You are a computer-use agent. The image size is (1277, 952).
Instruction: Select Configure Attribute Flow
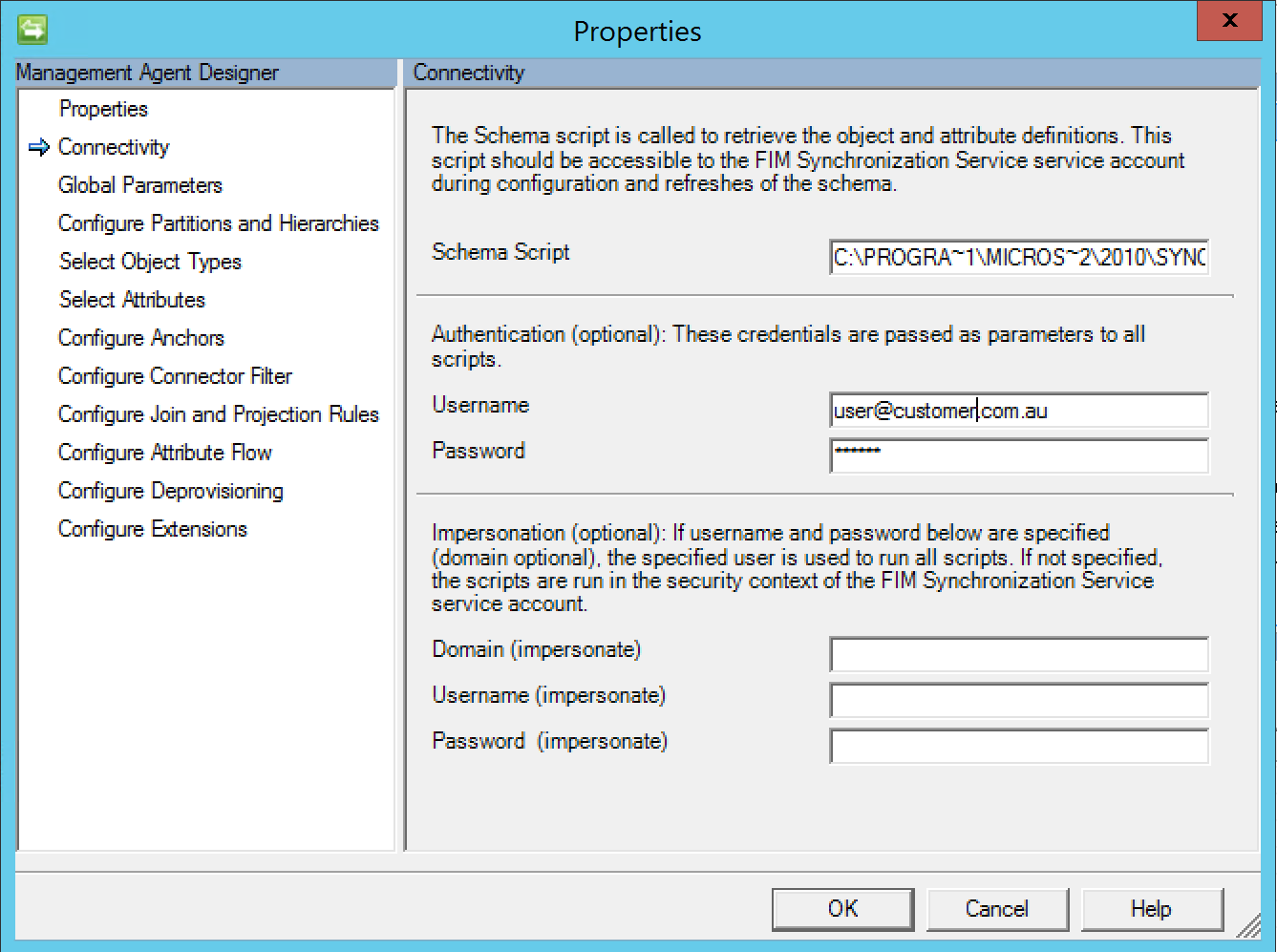click(164, 453)
